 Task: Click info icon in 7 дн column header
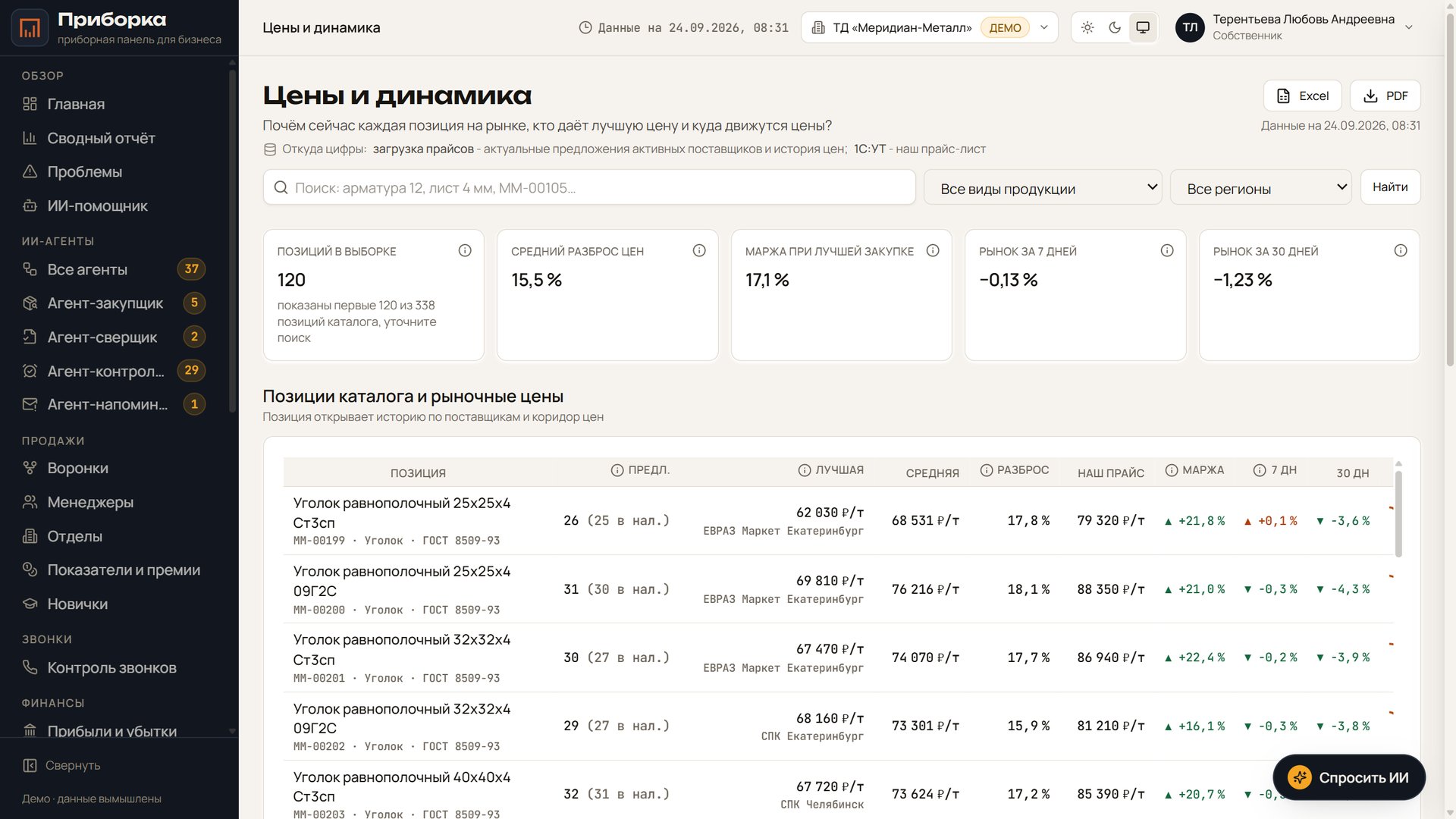coord(1260,470)
